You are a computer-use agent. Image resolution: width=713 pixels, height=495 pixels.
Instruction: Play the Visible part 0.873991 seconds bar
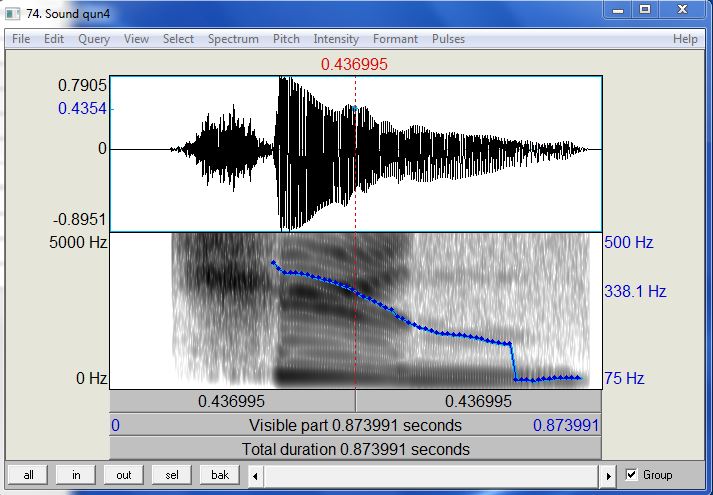click(355, 425)
